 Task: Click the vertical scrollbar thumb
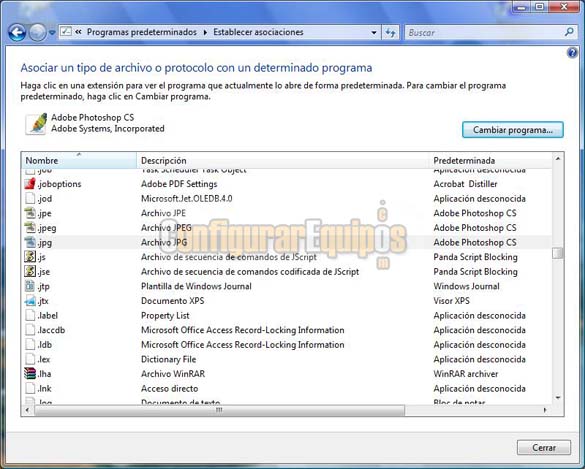tap(558, 253)
